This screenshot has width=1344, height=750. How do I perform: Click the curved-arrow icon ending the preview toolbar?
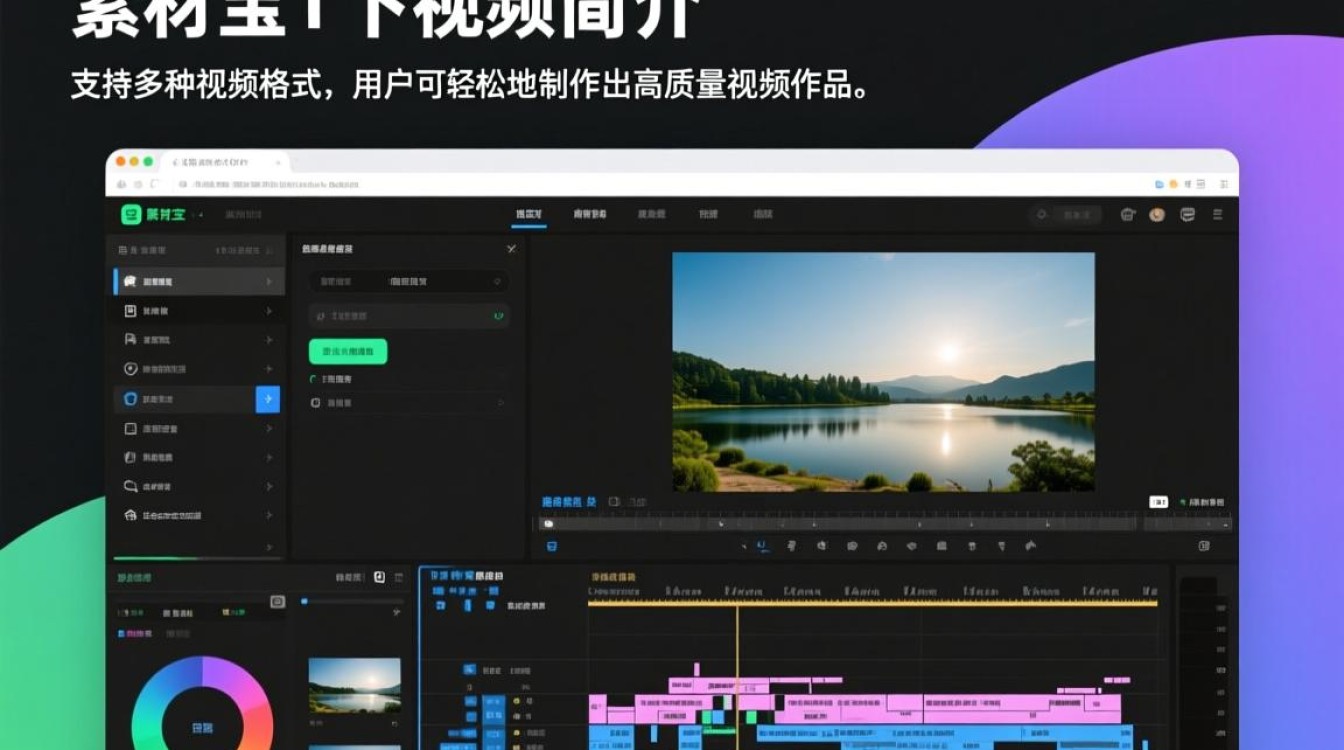[x=1031, y=546]
